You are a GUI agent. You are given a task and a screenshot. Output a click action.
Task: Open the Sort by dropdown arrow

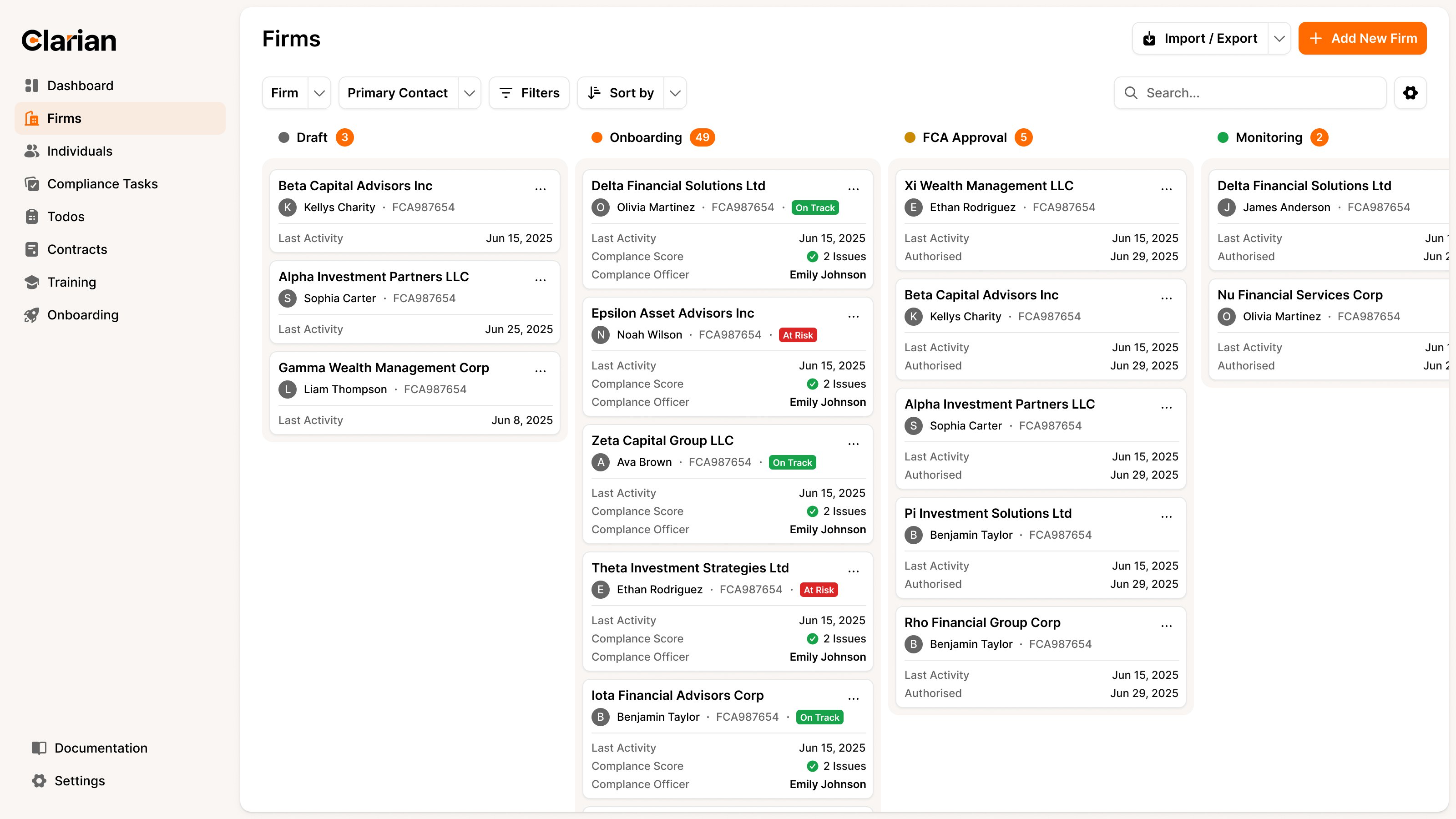[675, 93]
